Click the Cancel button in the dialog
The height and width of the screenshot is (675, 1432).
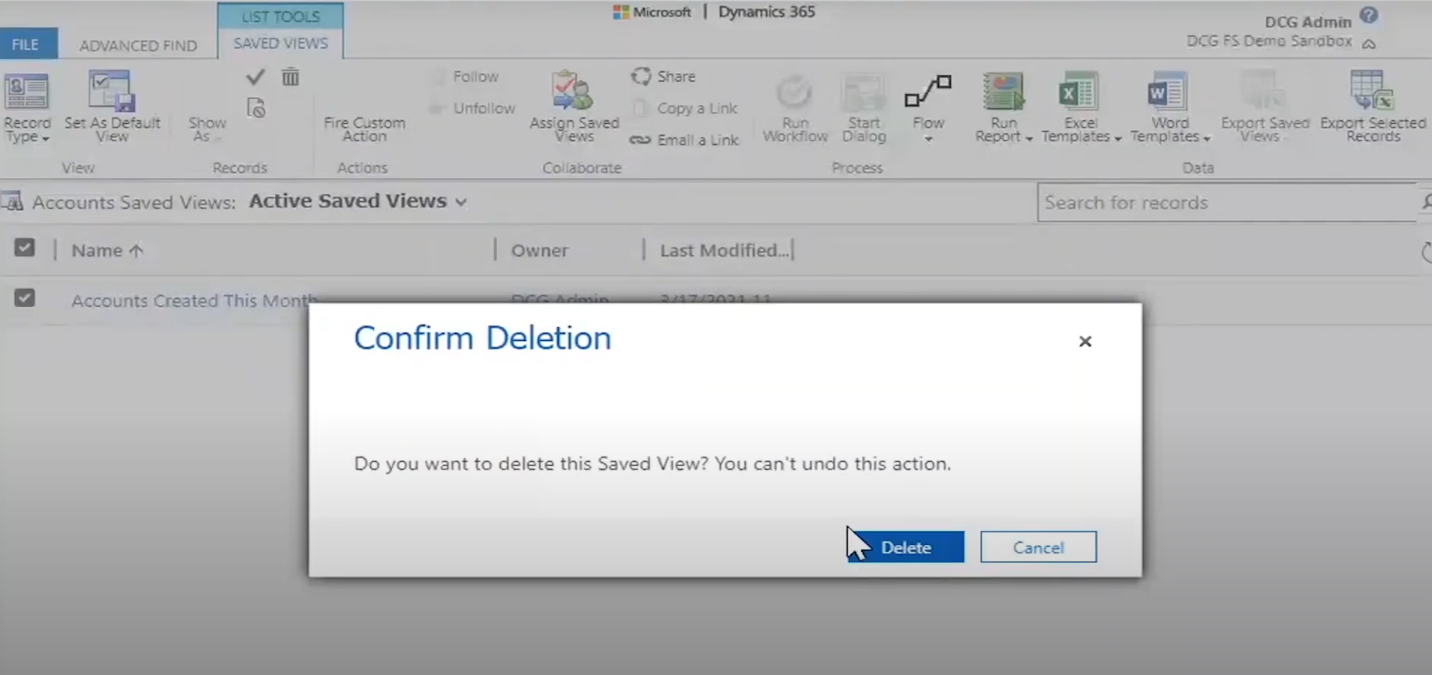(1038, 547)
